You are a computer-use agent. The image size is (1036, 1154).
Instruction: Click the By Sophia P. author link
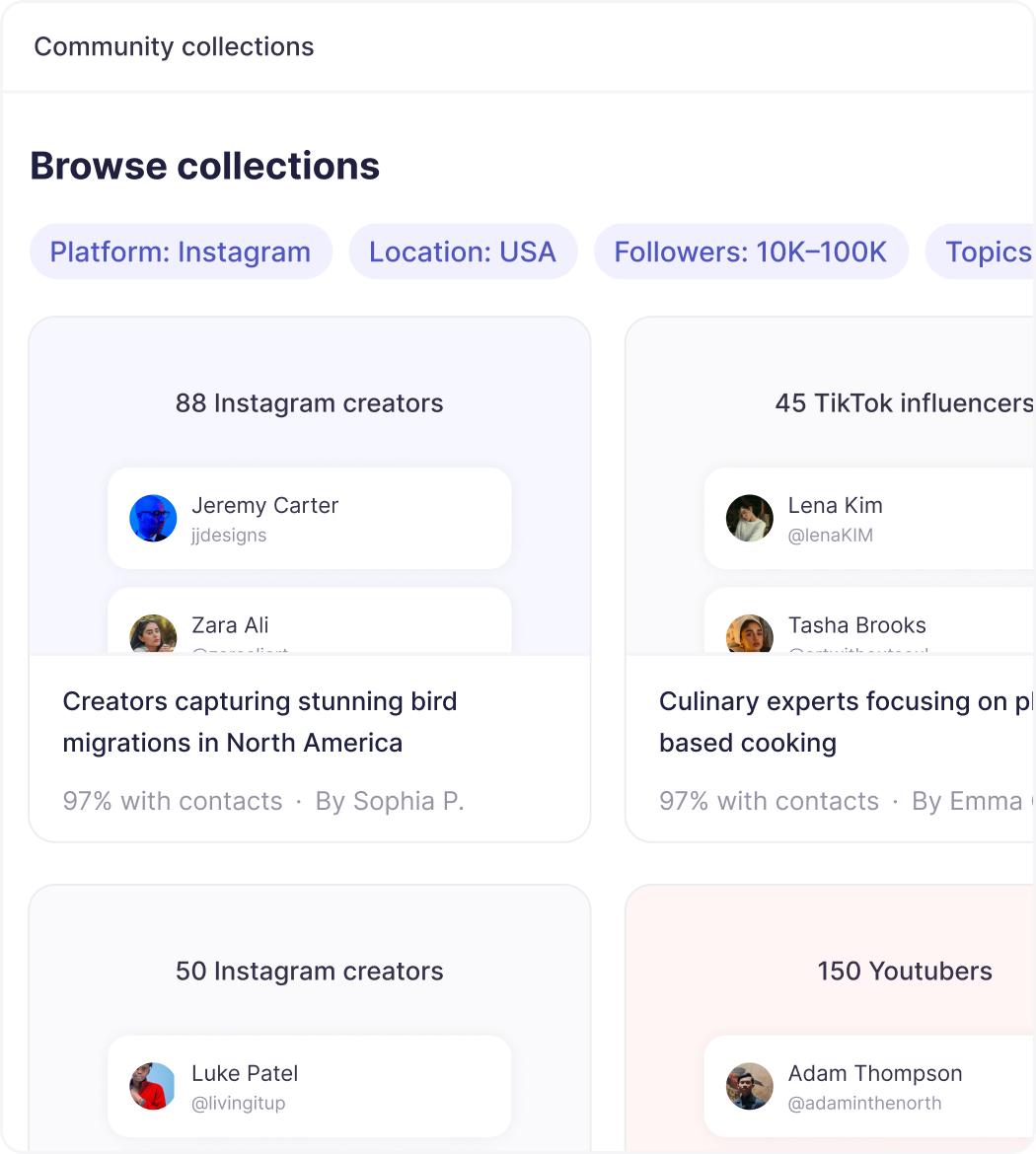pos(390,801)
